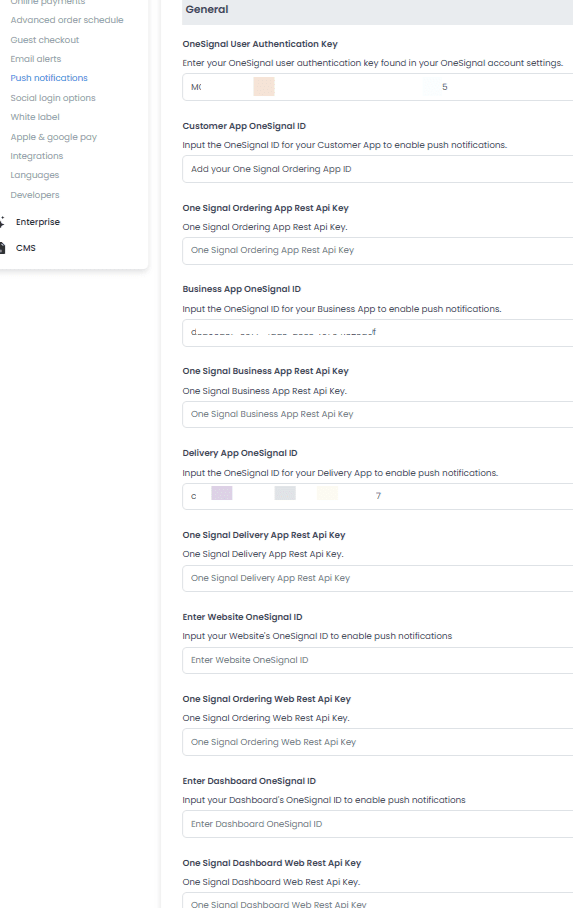
Task: Click the Enterprise sparkle icon
Action: (x=2, y=222)
